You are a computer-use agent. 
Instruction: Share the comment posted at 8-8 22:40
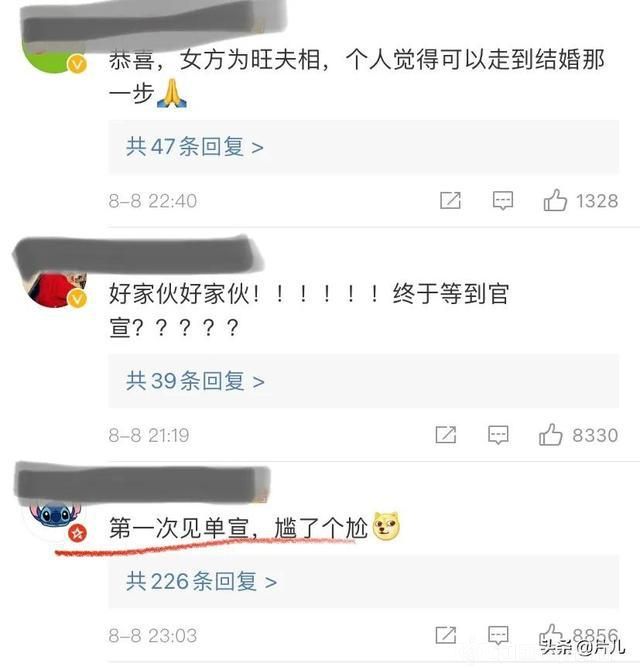450,200
